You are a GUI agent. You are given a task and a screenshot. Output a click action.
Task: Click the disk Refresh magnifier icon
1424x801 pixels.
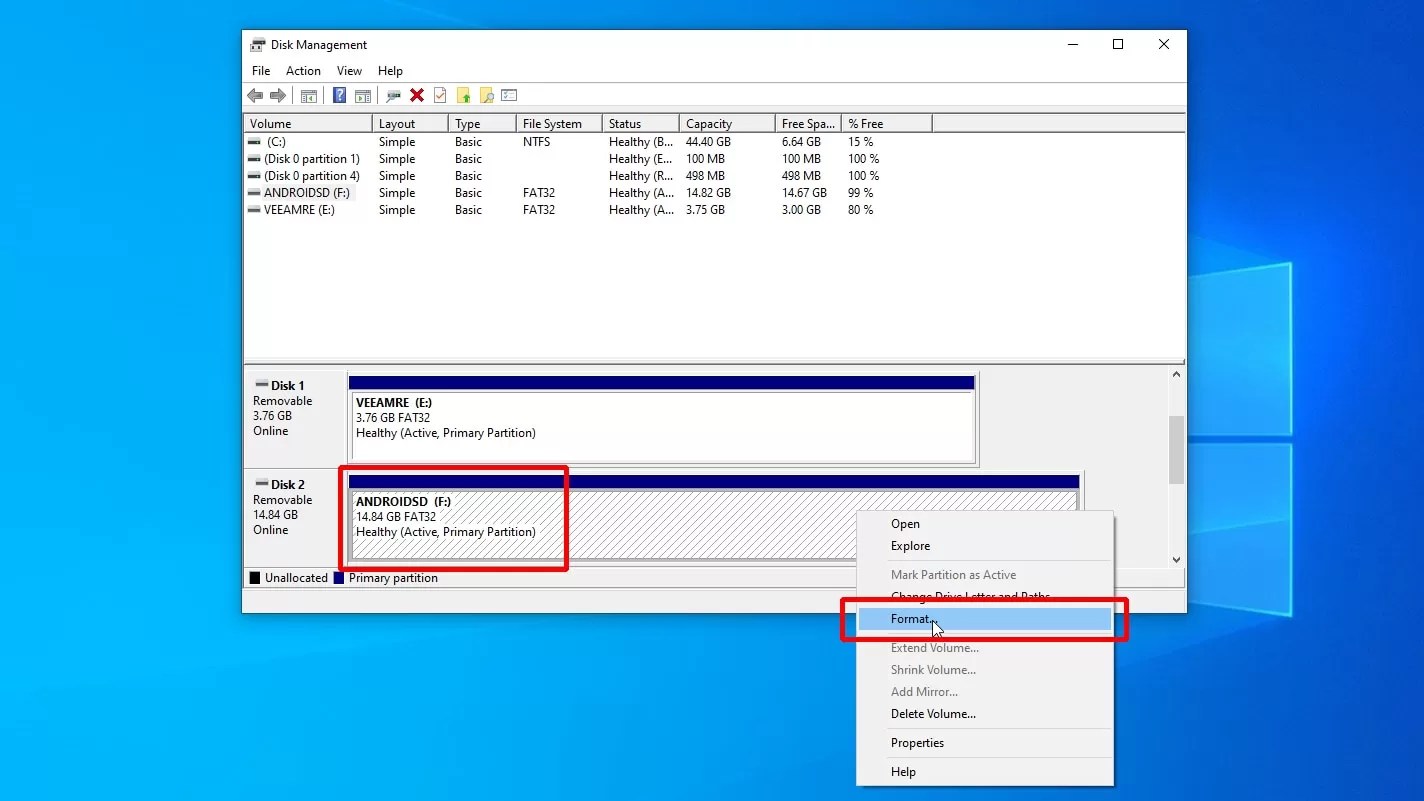392,95
